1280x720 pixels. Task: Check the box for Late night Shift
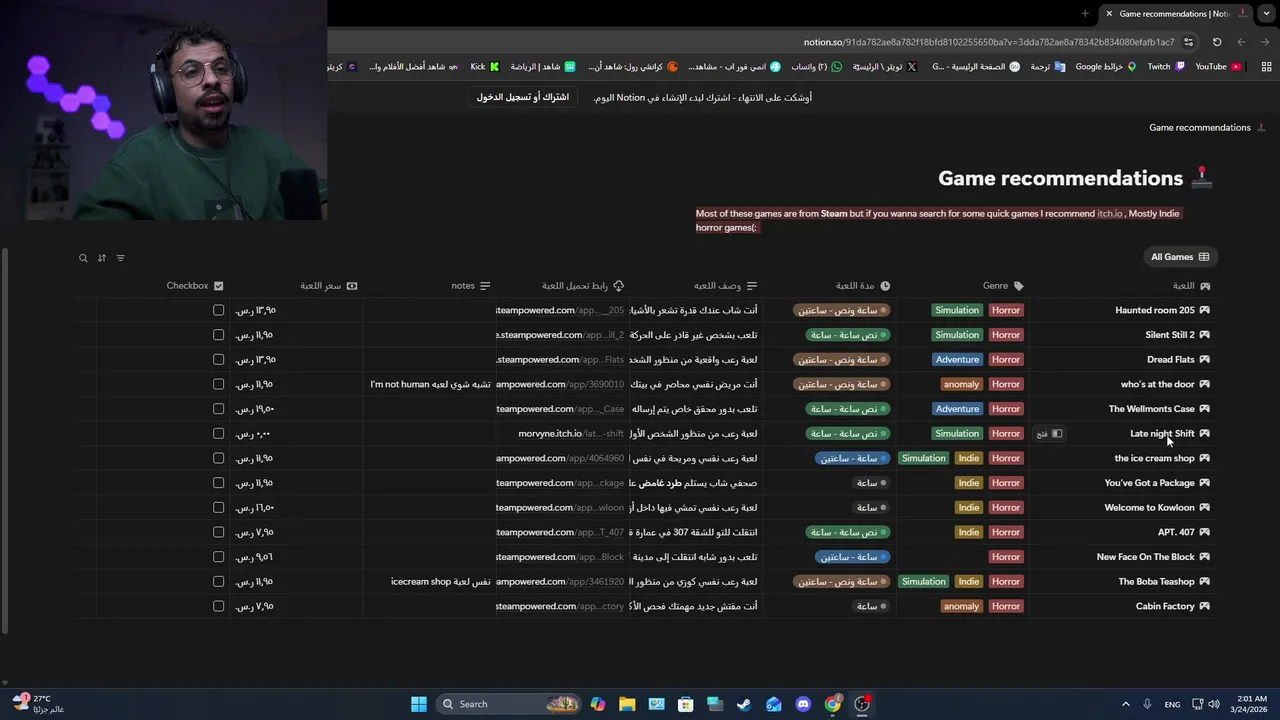[218, 434]
